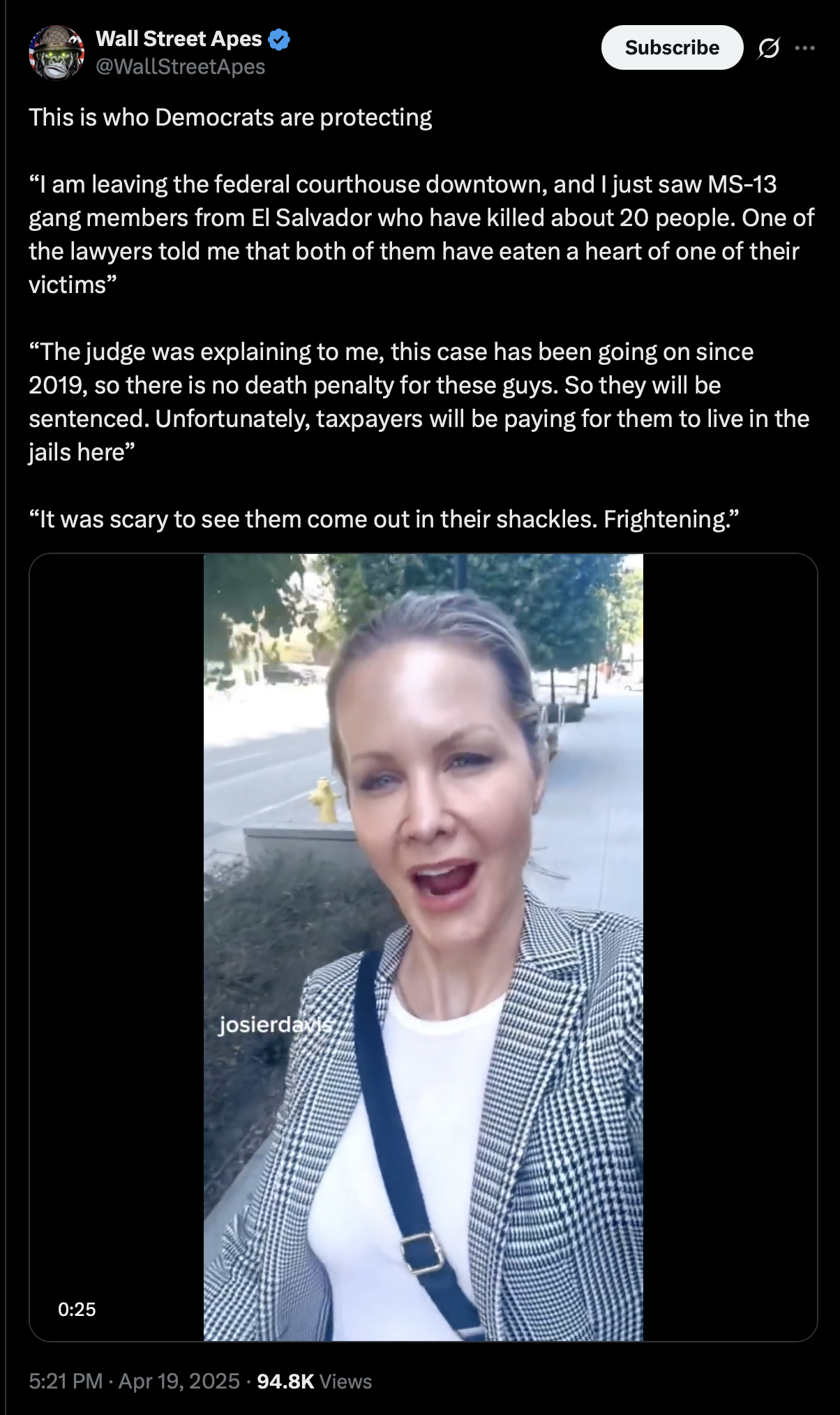This screenshot has height=1415, width=840.
Task: Click the yellow fire hydrant in video
Action: [323, 800]
